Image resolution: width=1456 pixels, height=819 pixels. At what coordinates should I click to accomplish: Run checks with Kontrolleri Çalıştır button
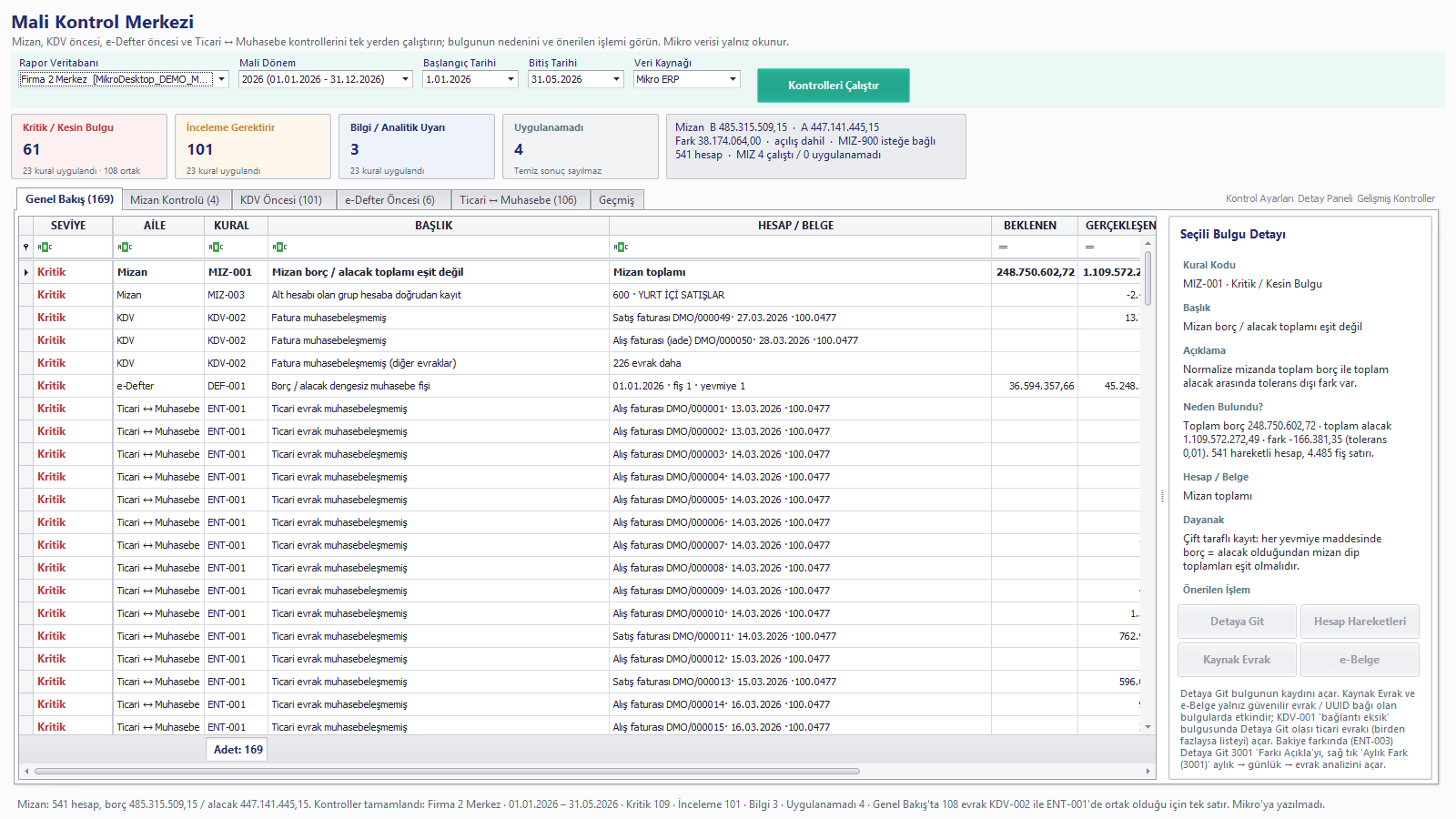[834, 86]
